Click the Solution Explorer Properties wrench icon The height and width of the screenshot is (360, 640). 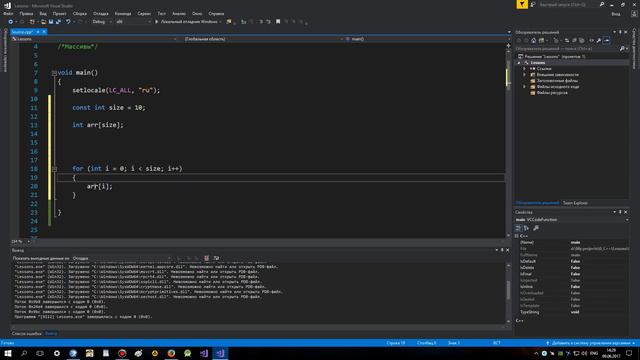point(598,40)
